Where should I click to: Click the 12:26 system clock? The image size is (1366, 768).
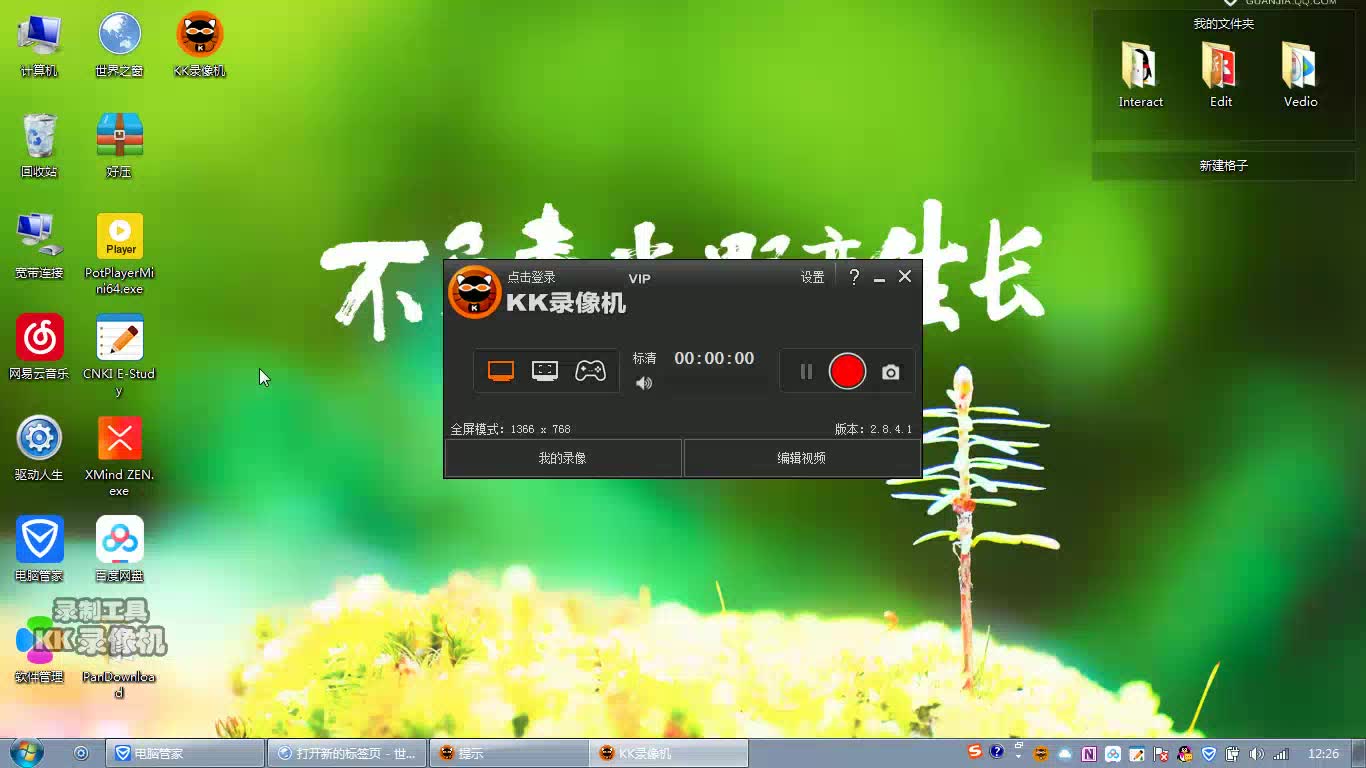[1323, 753]
